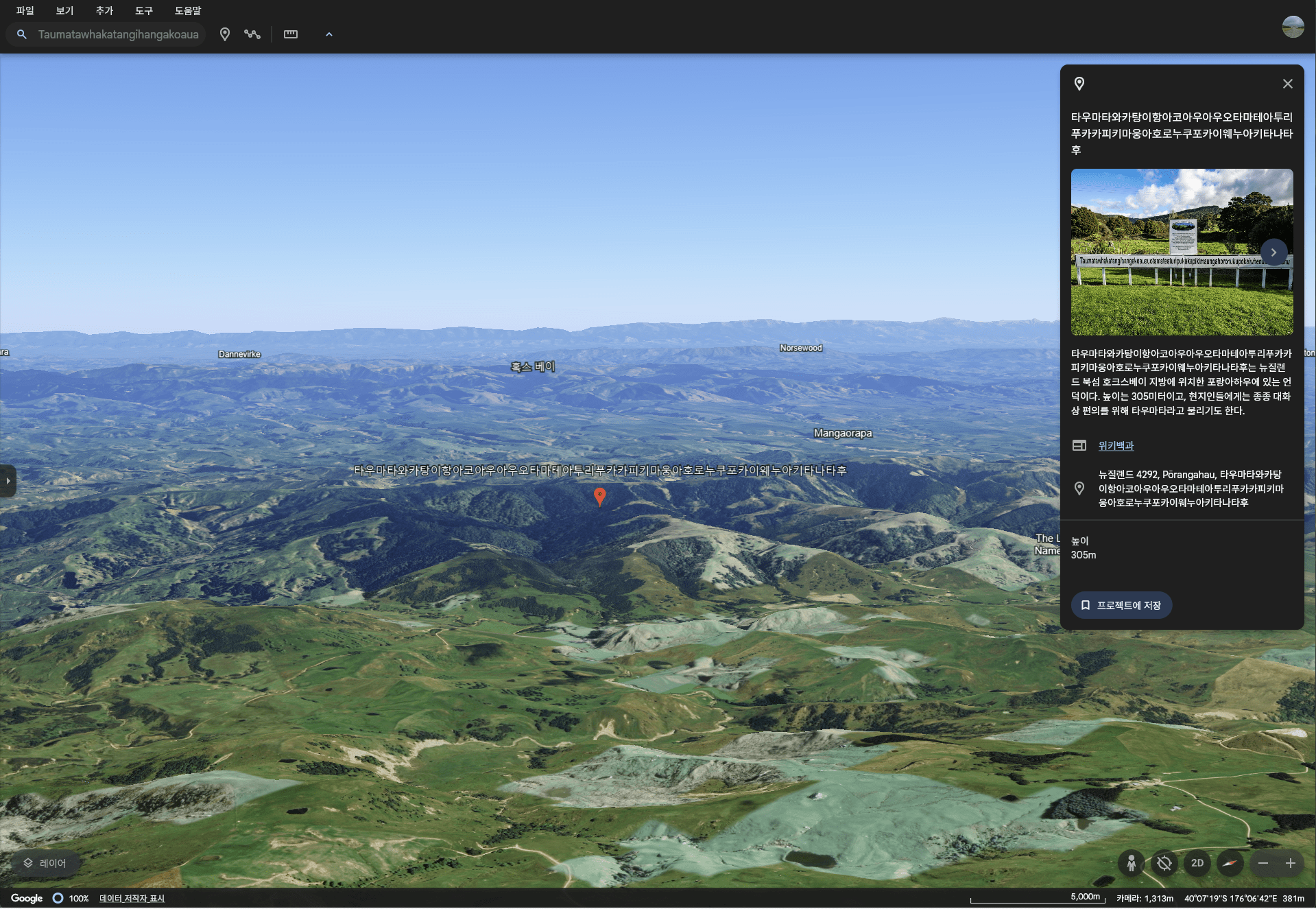
Task: Open the 레이어 layers panel
Action: pos(45,863)
